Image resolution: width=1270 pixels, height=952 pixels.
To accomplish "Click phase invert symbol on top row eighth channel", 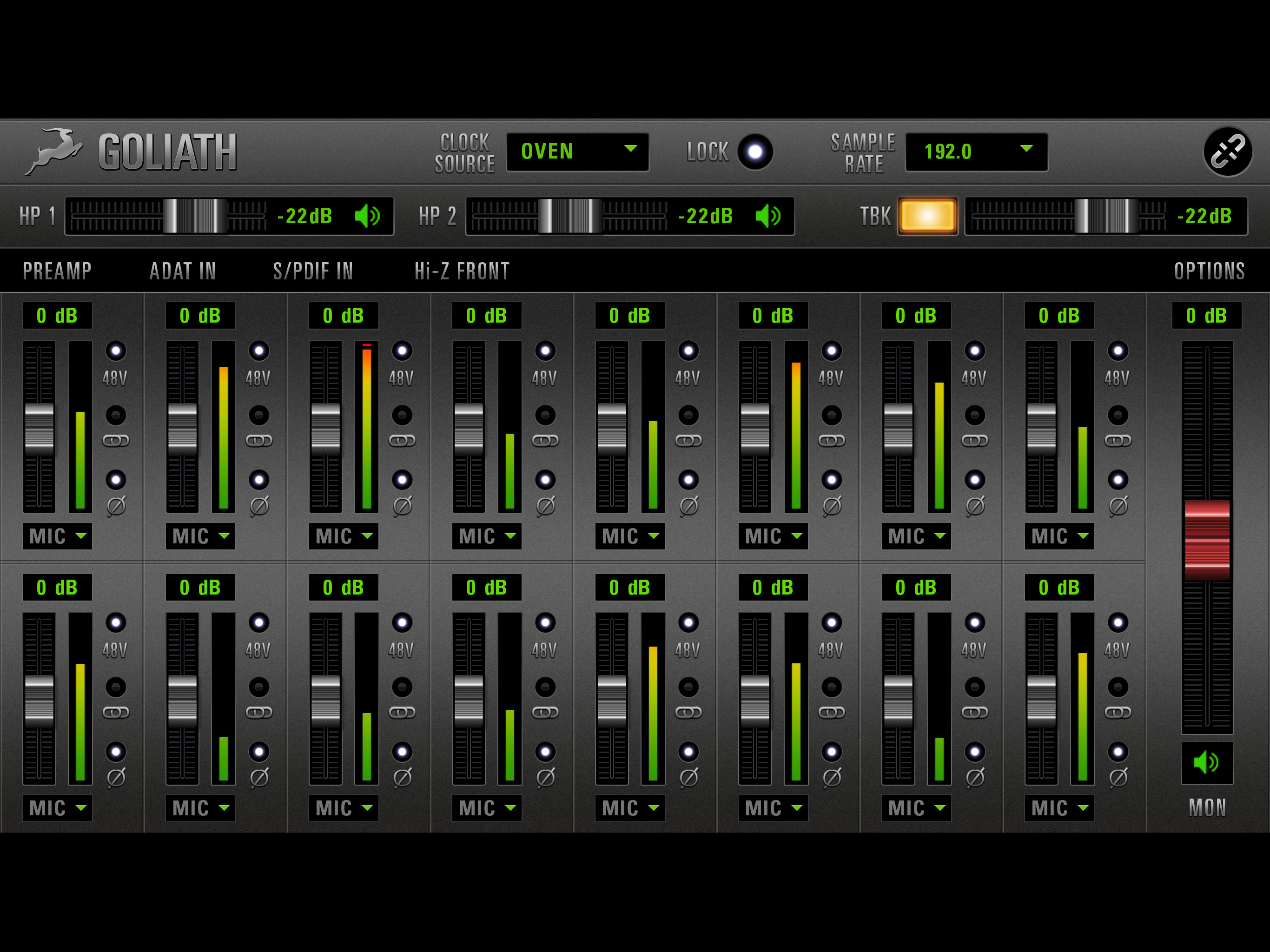I will coord(1118,506).
